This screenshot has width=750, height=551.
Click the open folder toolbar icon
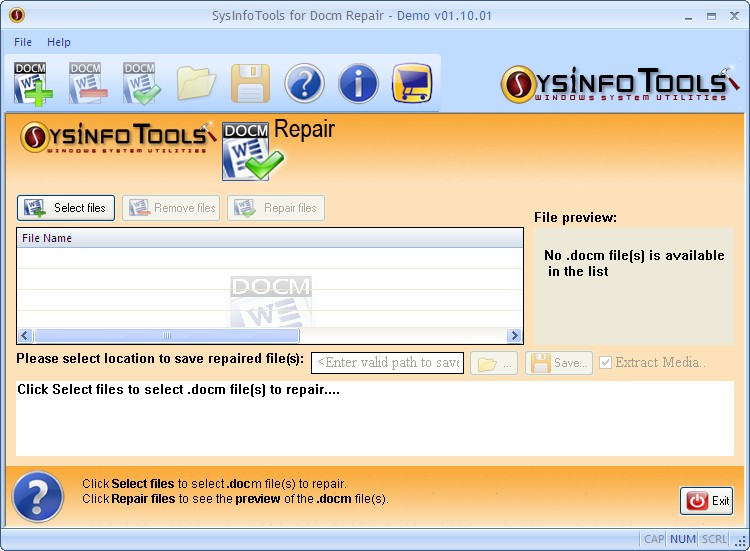click(x=196, y=83)
